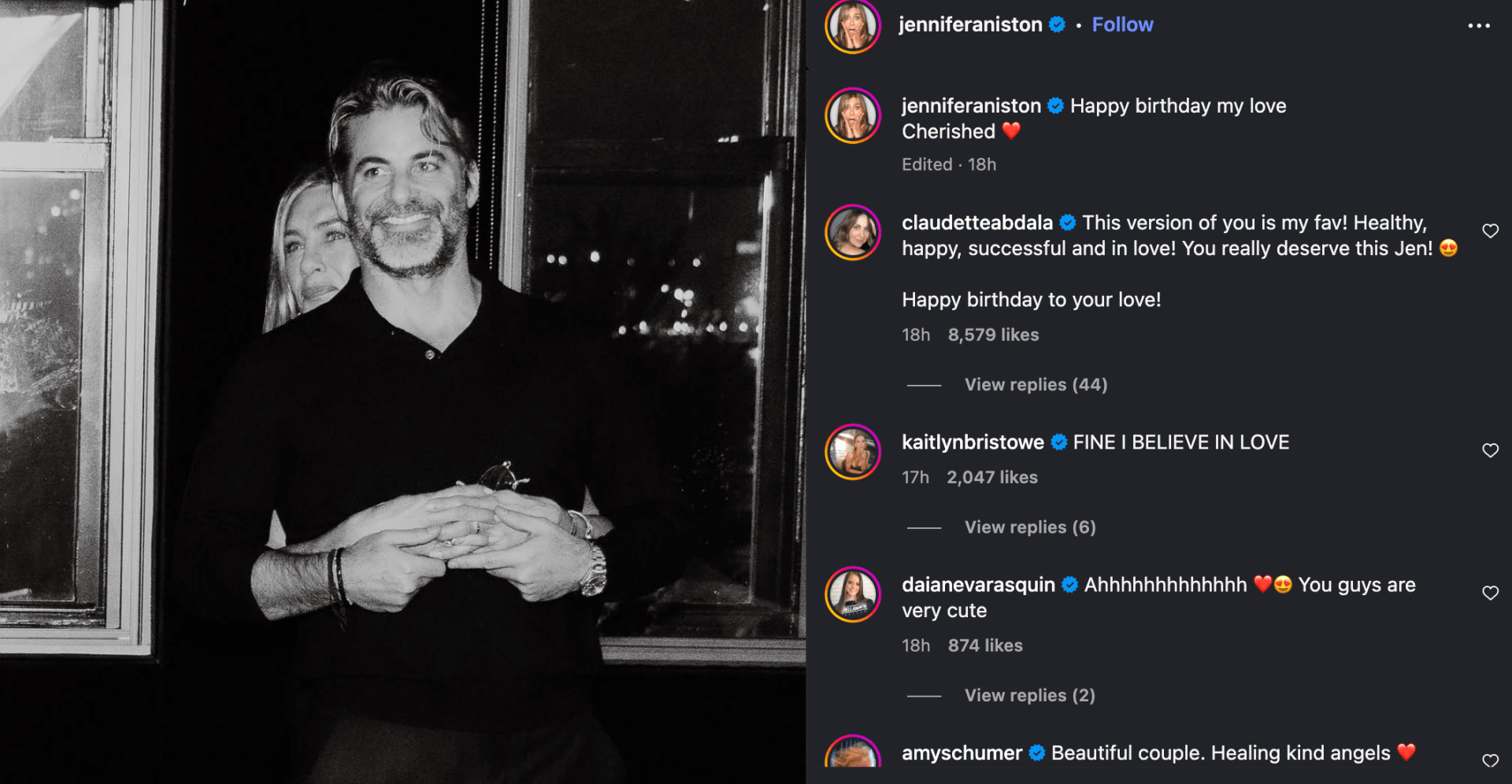Click amyschumer's profile avatar
This screenshot has width=1512, height=784.
click(x=853, y=756)
